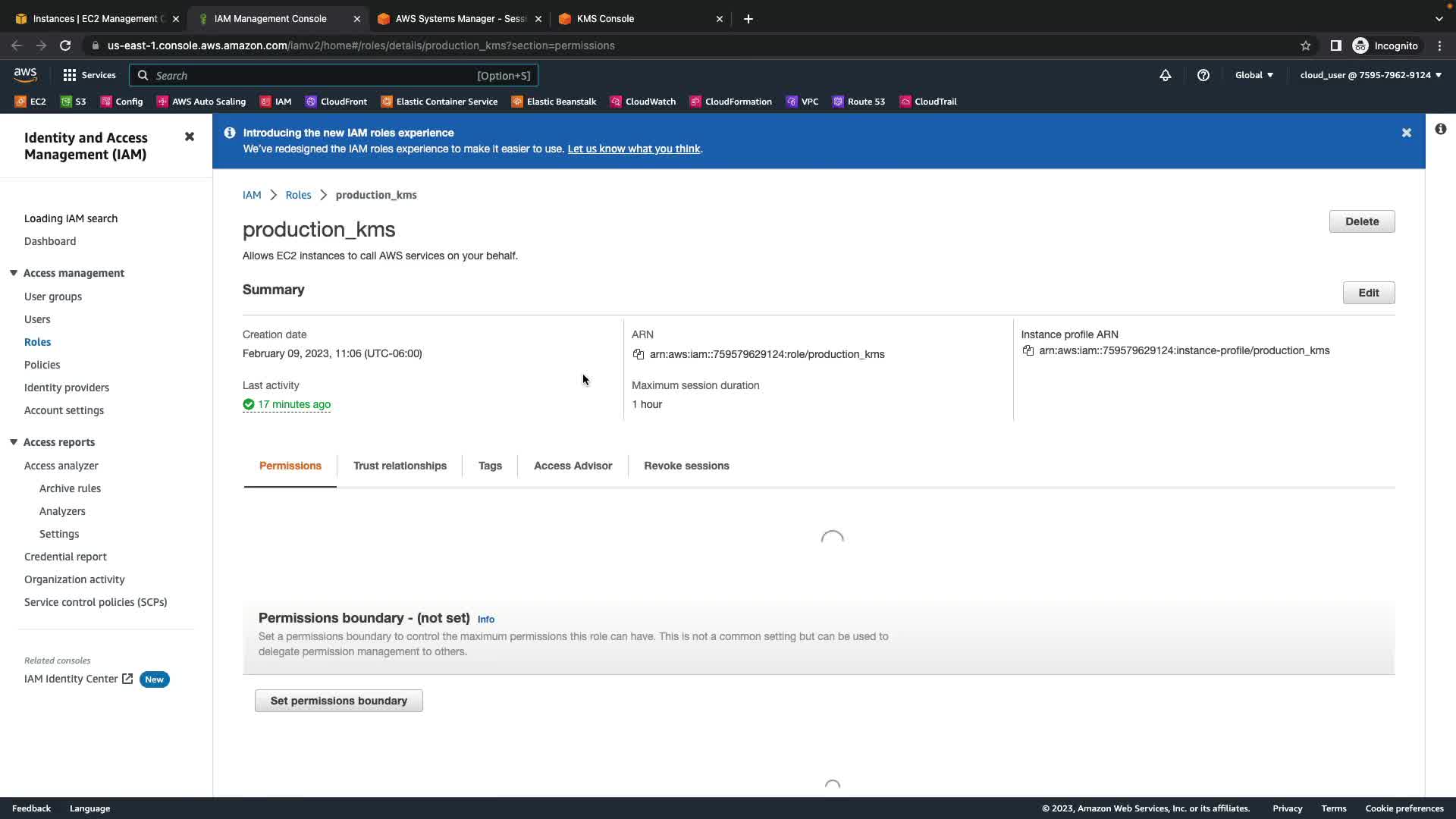Expand the cloud_user account menu
The width and height of the screenshot is (1456, 819).
click(1370, 75)
